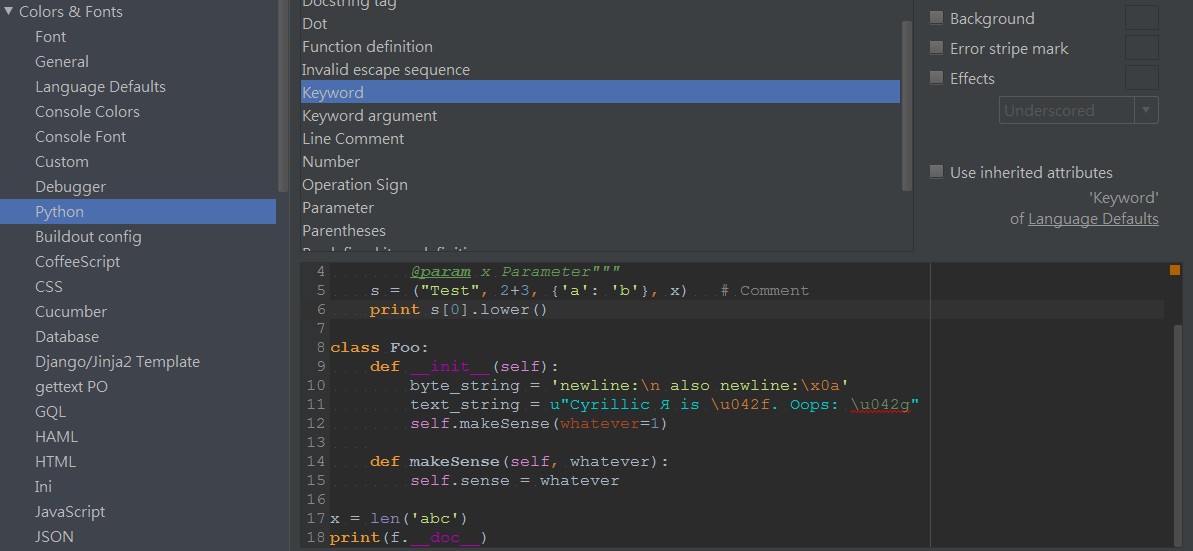Open the Effects color swatch
Screen dimensions: 1193x551
[1141, 78]
